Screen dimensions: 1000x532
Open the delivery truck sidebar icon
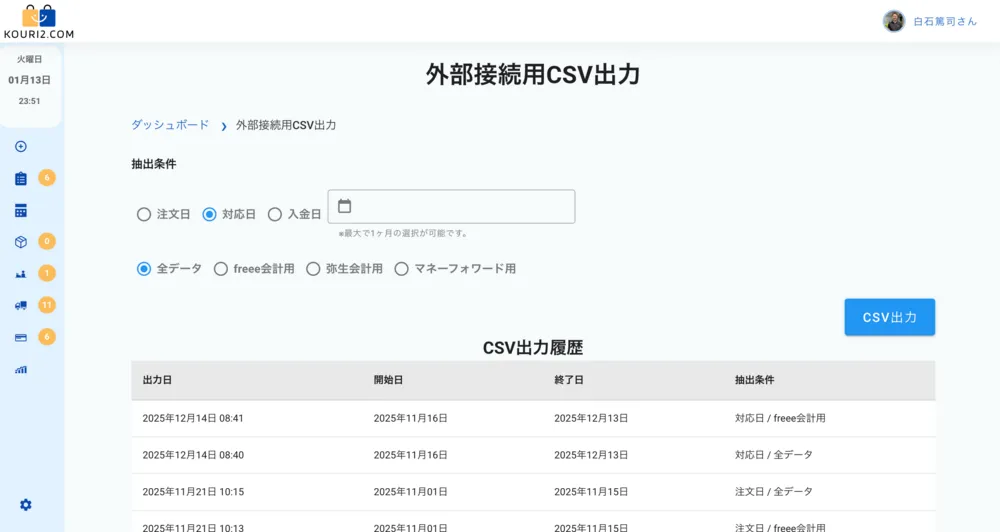click(21, 306)
